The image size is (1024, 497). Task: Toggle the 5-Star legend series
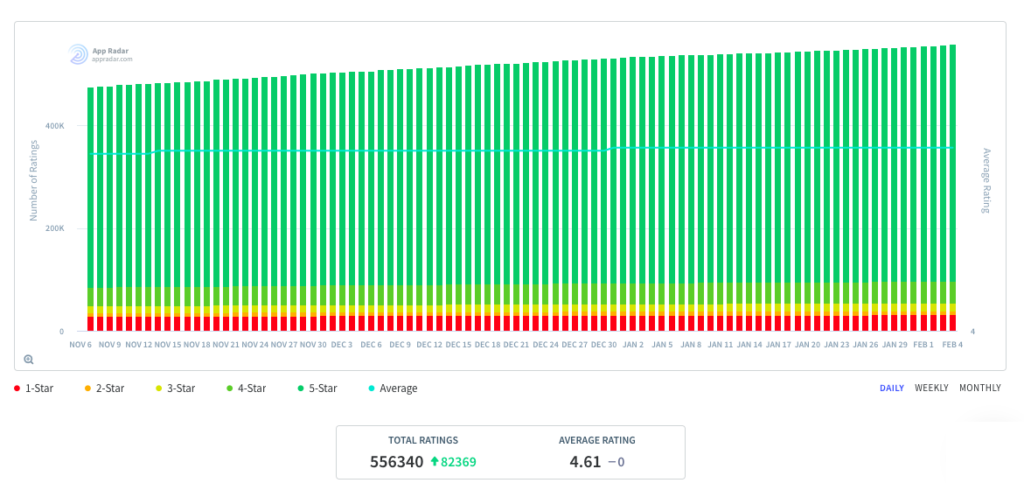point(317,388)
